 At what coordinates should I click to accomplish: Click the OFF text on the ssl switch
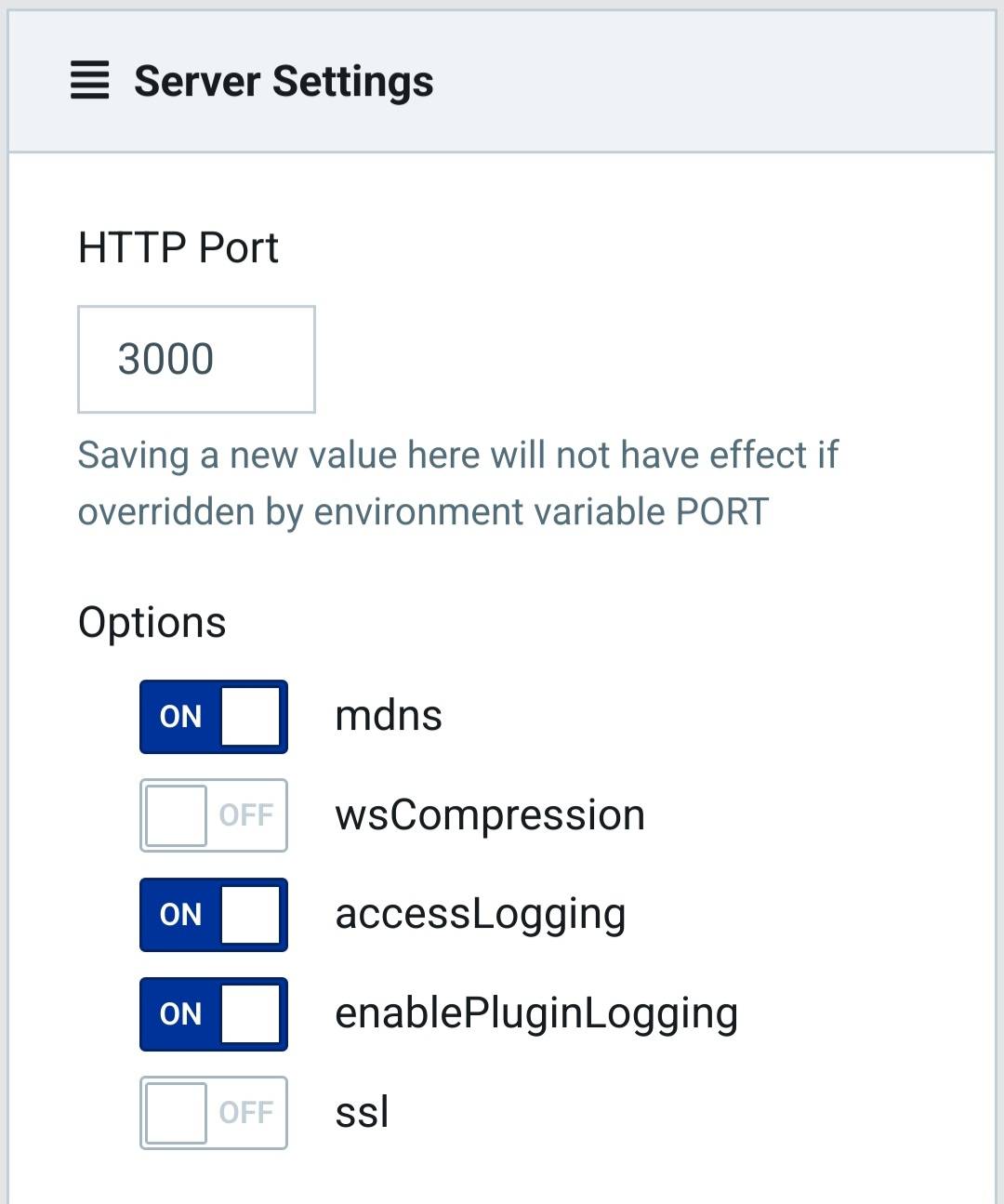[246, 1113]
